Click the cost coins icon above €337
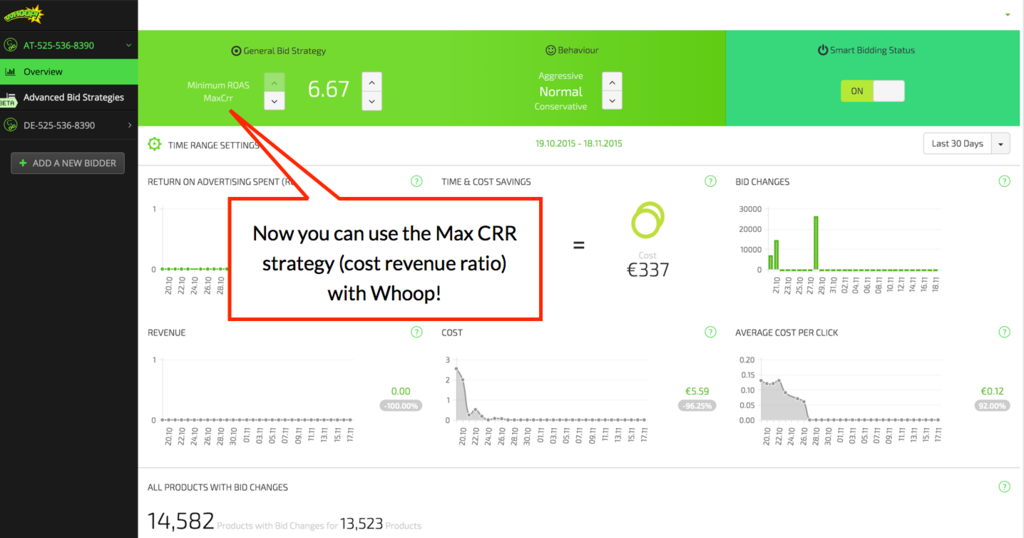1024x538 pixels. click(x=647, y=220)
